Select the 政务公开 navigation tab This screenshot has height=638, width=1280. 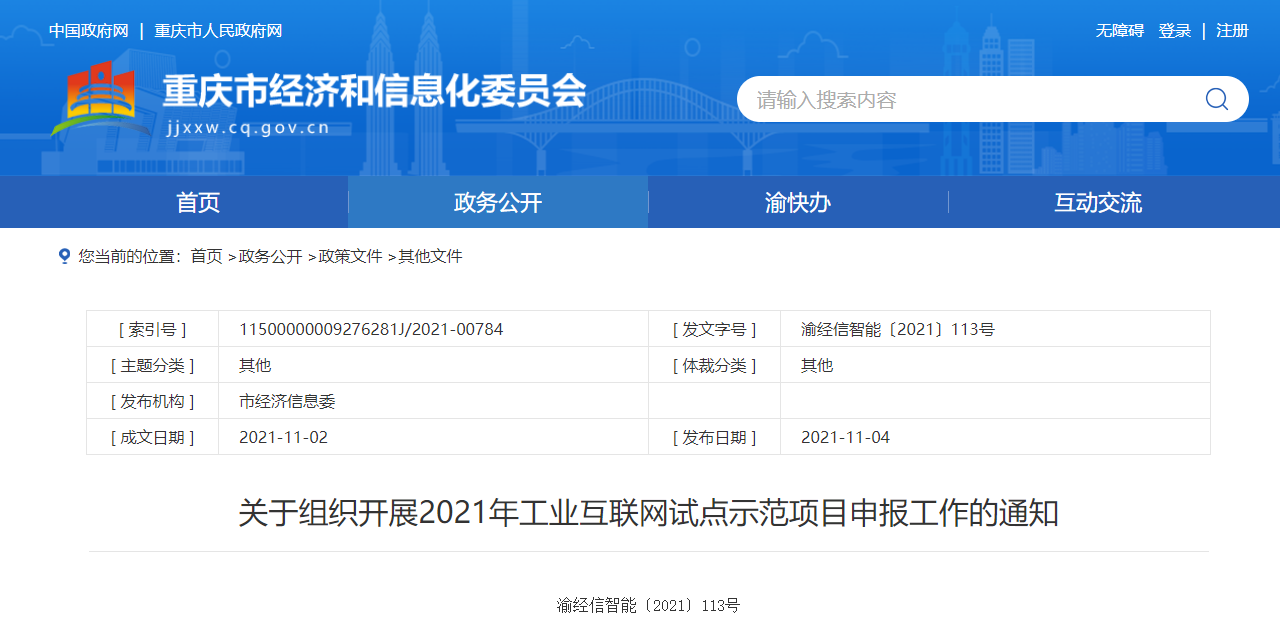498,203
